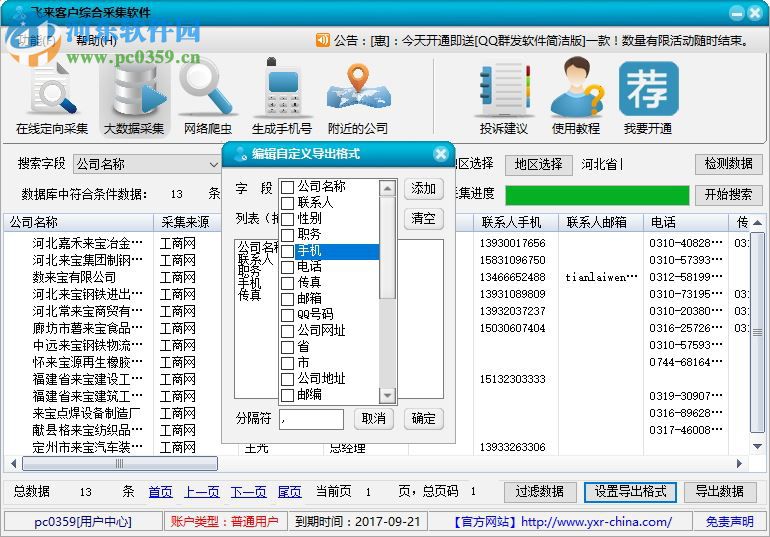Close the 编辑自定义导出格式 dialog
770x537 pixels.
(x=442, y=154)
